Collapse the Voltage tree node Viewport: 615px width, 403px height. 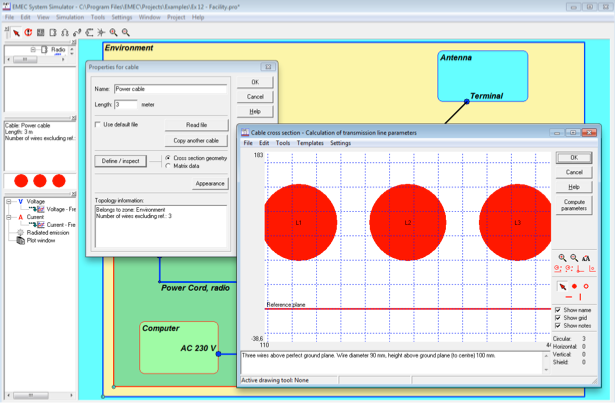point(9,201)
